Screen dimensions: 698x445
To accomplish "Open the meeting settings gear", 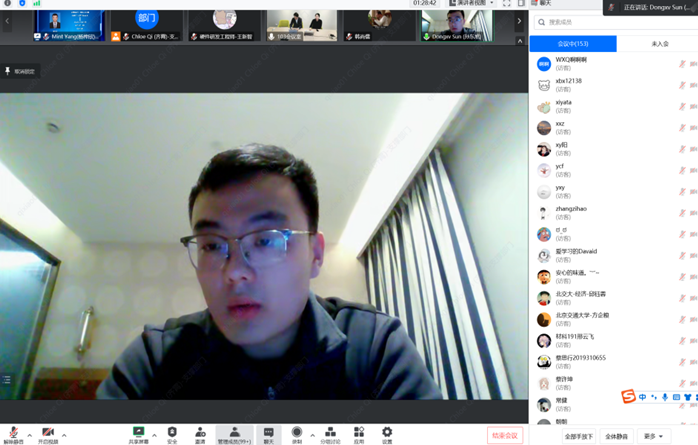I will point(387,433).
